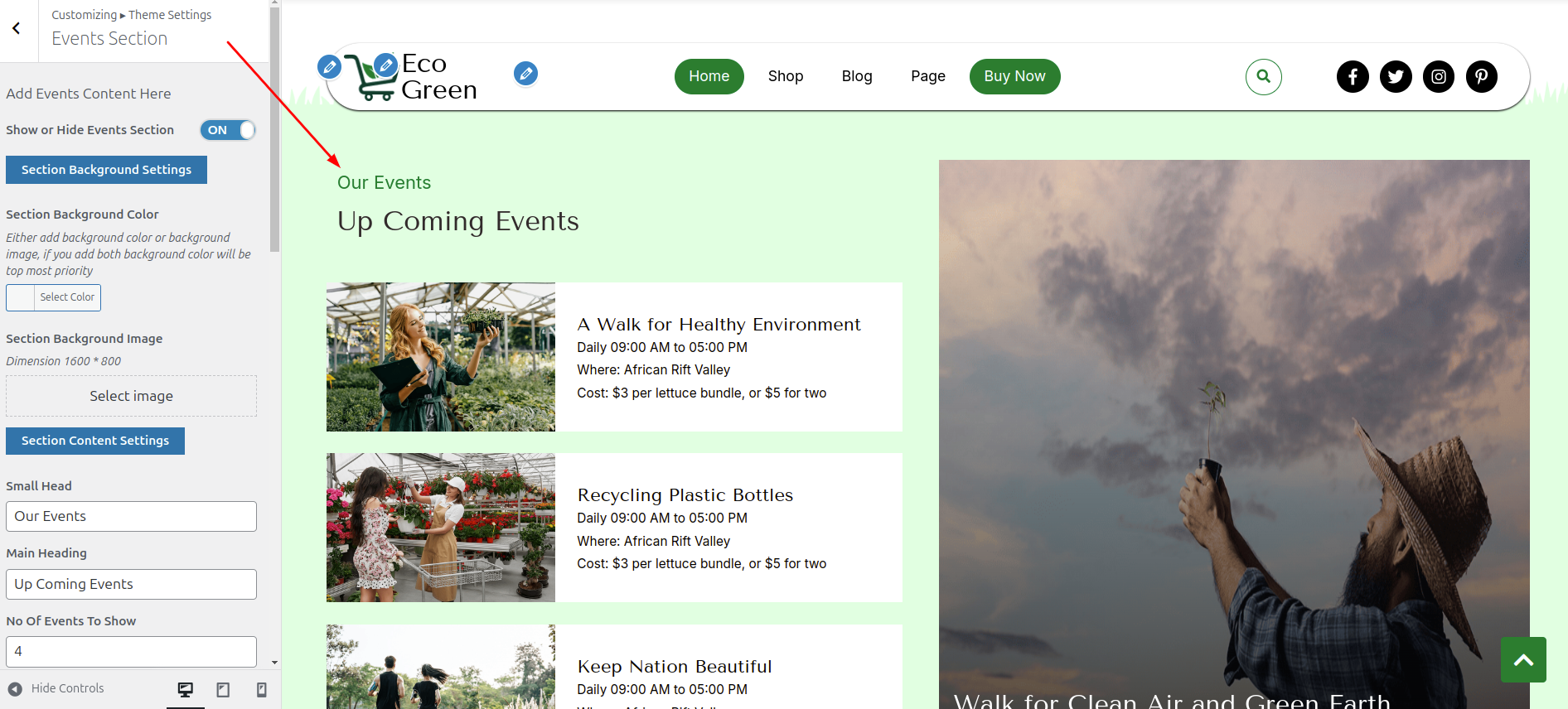Click the Add Events Content Here text

(89, 94)
